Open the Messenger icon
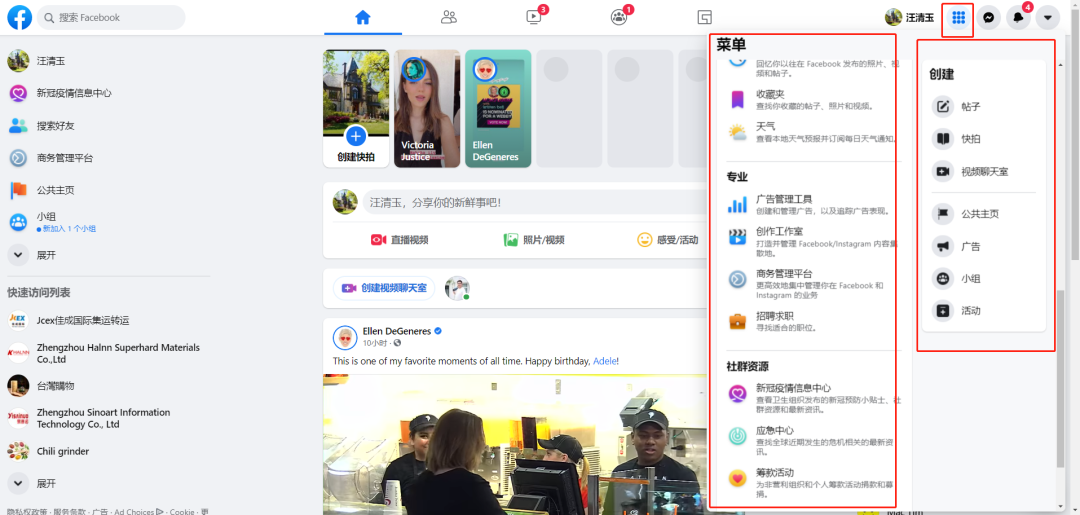The width and height of the screenshot is (1080, 515). [988, 18]
